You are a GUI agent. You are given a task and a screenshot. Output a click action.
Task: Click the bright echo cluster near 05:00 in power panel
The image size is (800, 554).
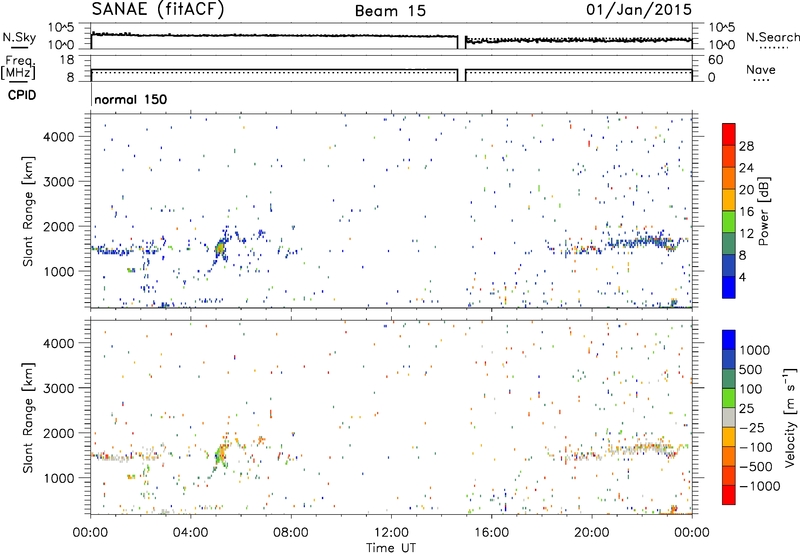[x=220, y=248]
